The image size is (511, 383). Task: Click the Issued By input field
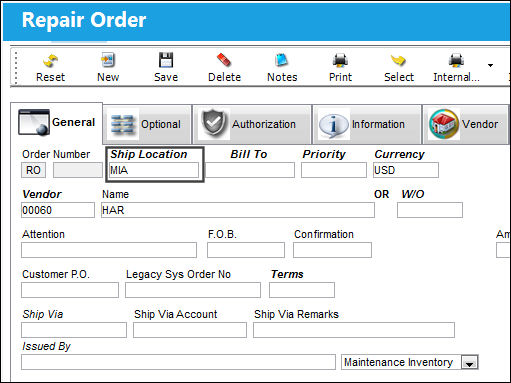(x=178, y=362)
